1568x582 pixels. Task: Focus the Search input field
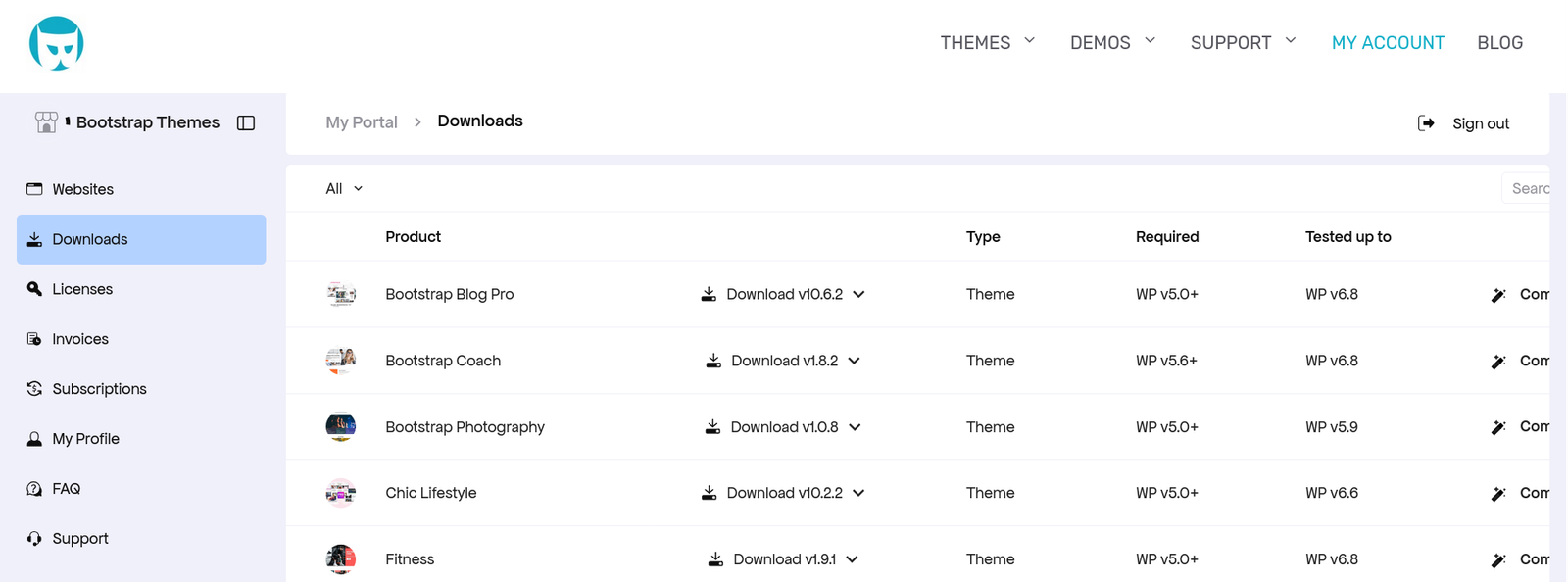coord(1526,188)
